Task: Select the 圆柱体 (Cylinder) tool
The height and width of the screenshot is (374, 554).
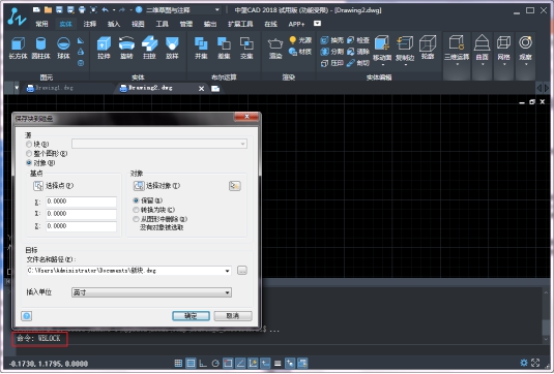Action: pos(41,48)
